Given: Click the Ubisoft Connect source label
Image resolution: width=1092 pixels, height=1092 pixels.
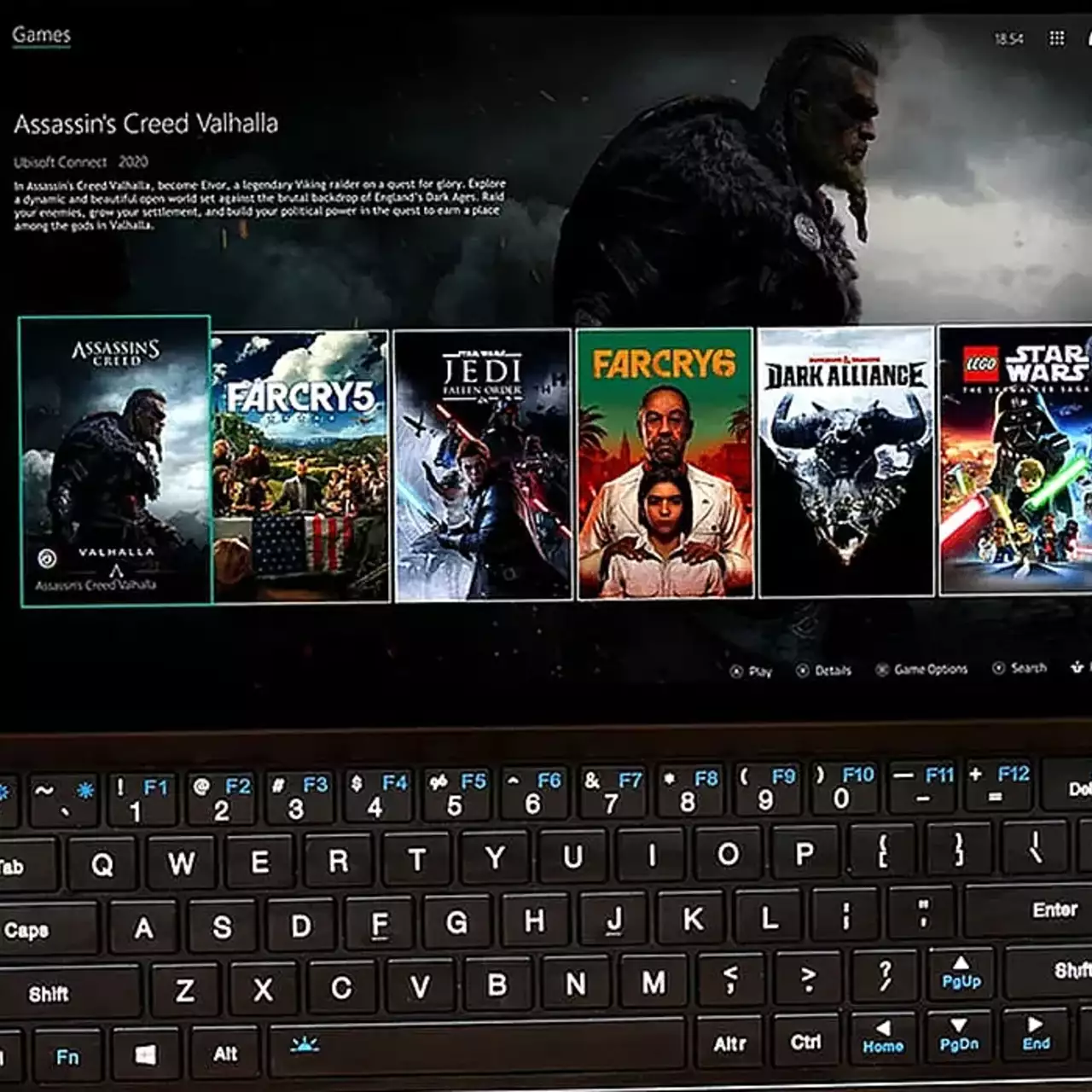Looking at the screenshot, I should 60,162.
